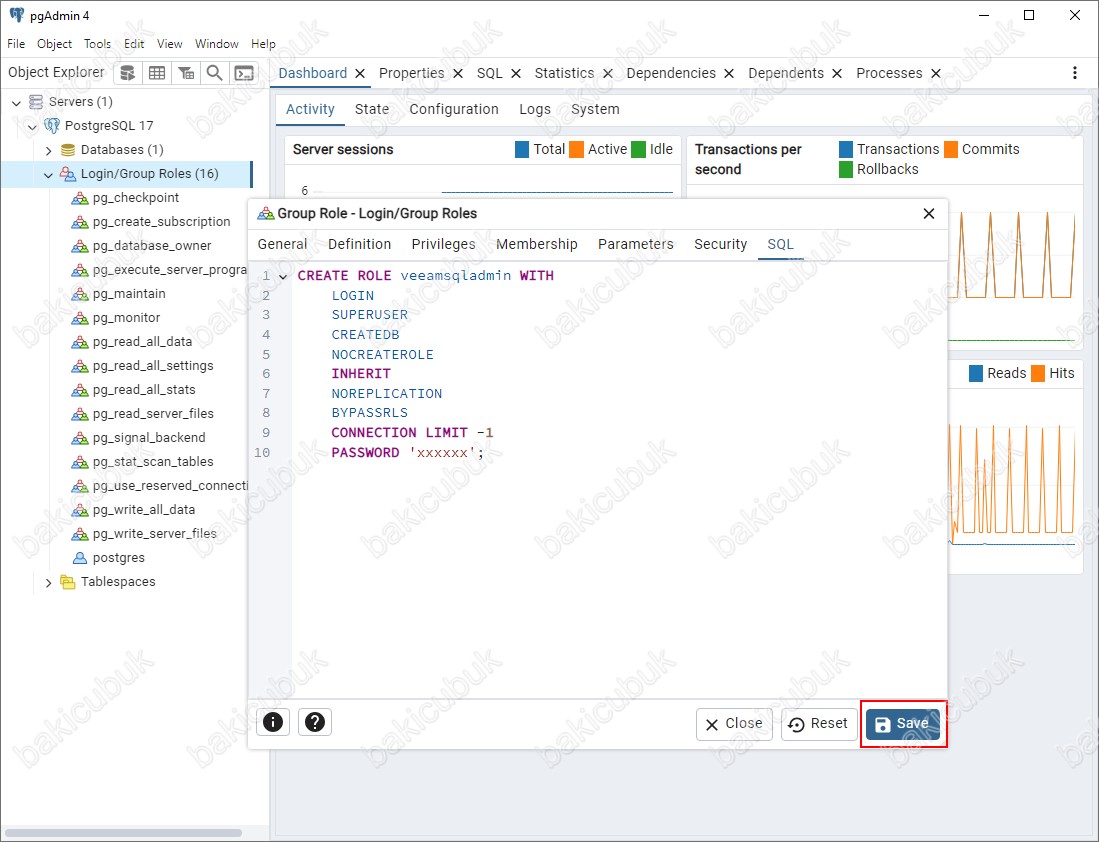The width and height of the screenshot is (1099, 842).
Task: Open the vertical three-dot panel menu
Action: (x=1075, y=73)
